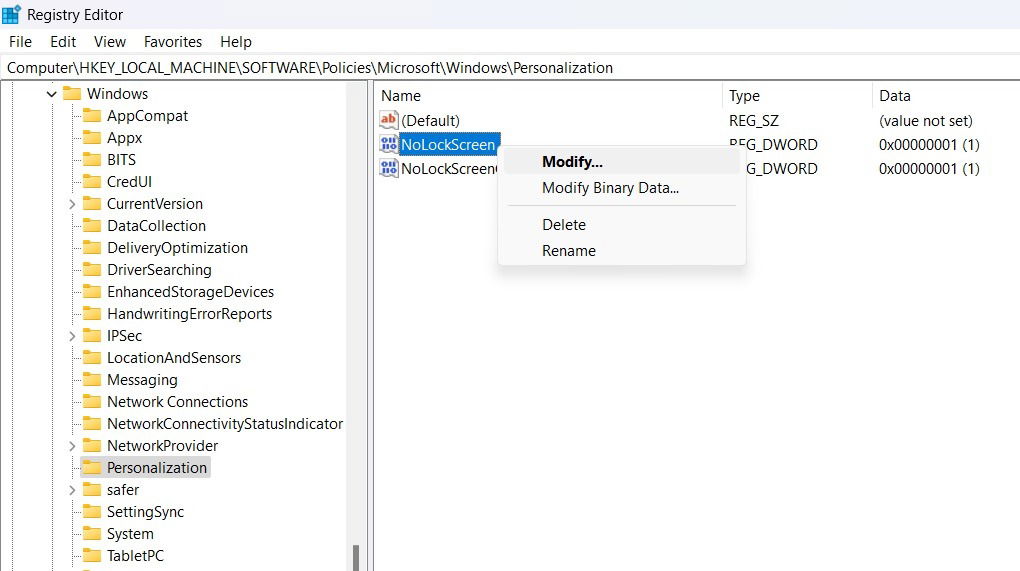Click the DataCollection folder icon

[92, 226]
